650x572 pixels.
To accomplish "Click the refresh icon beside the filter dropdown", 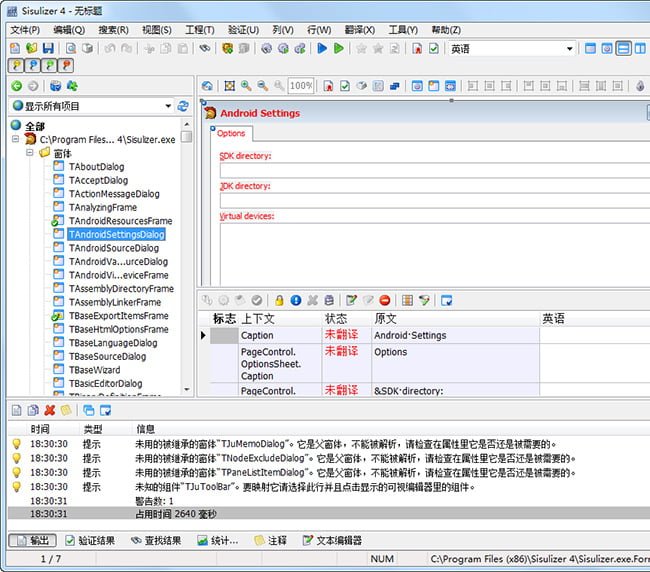I will coord(183,106).
